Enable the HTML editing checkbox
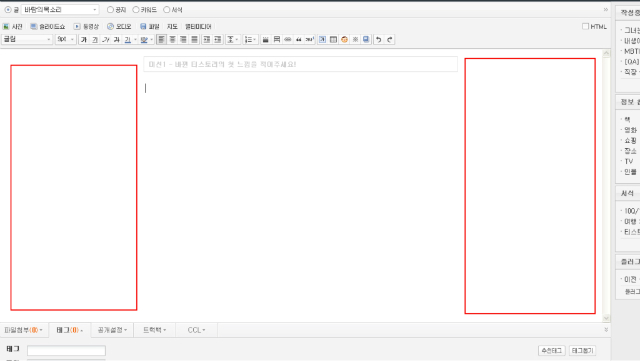Screen dimensions: 640x361 [585, 27]
